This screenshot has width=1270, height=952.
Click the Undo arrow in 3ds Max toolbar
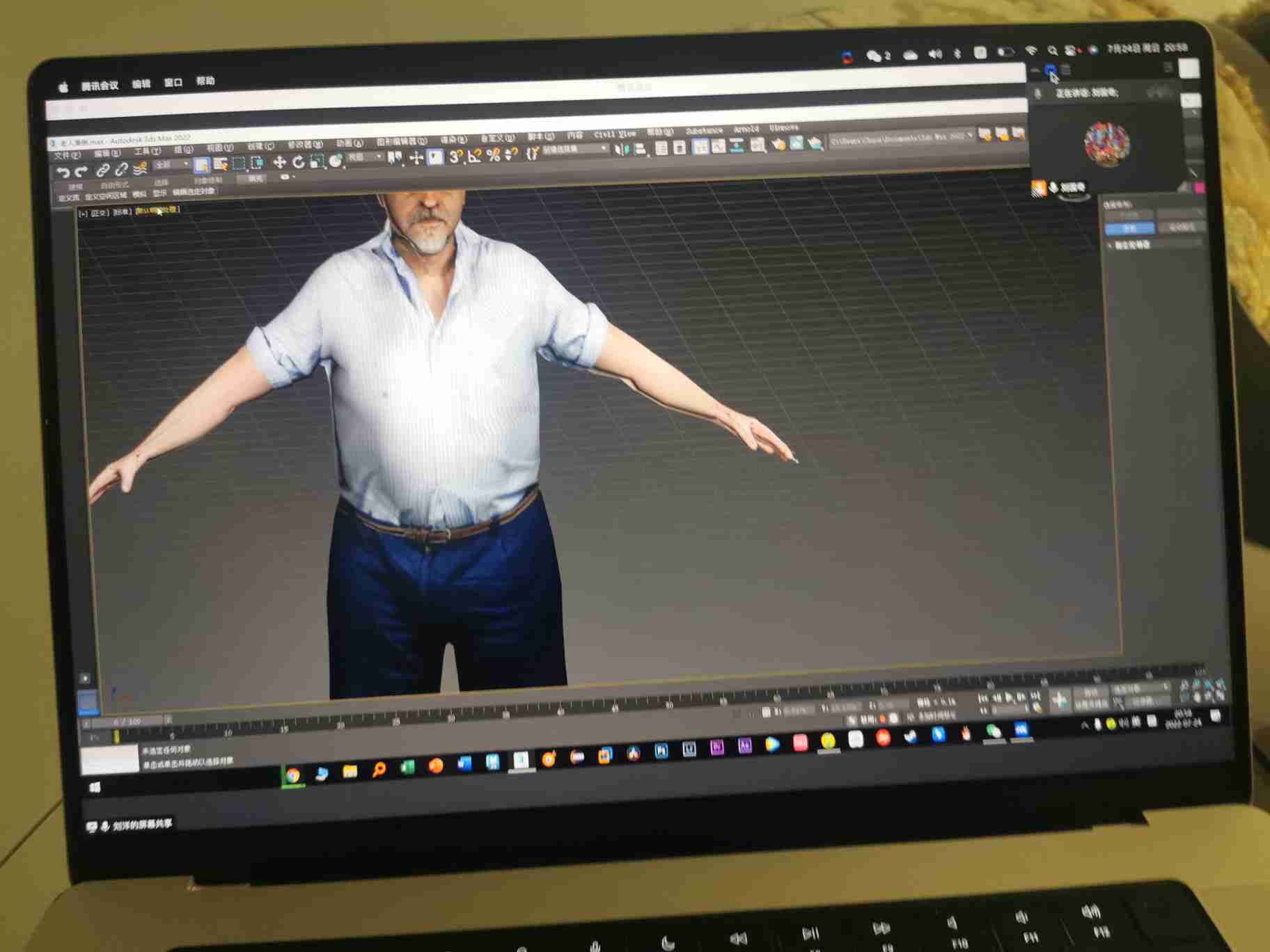(63, 170)
